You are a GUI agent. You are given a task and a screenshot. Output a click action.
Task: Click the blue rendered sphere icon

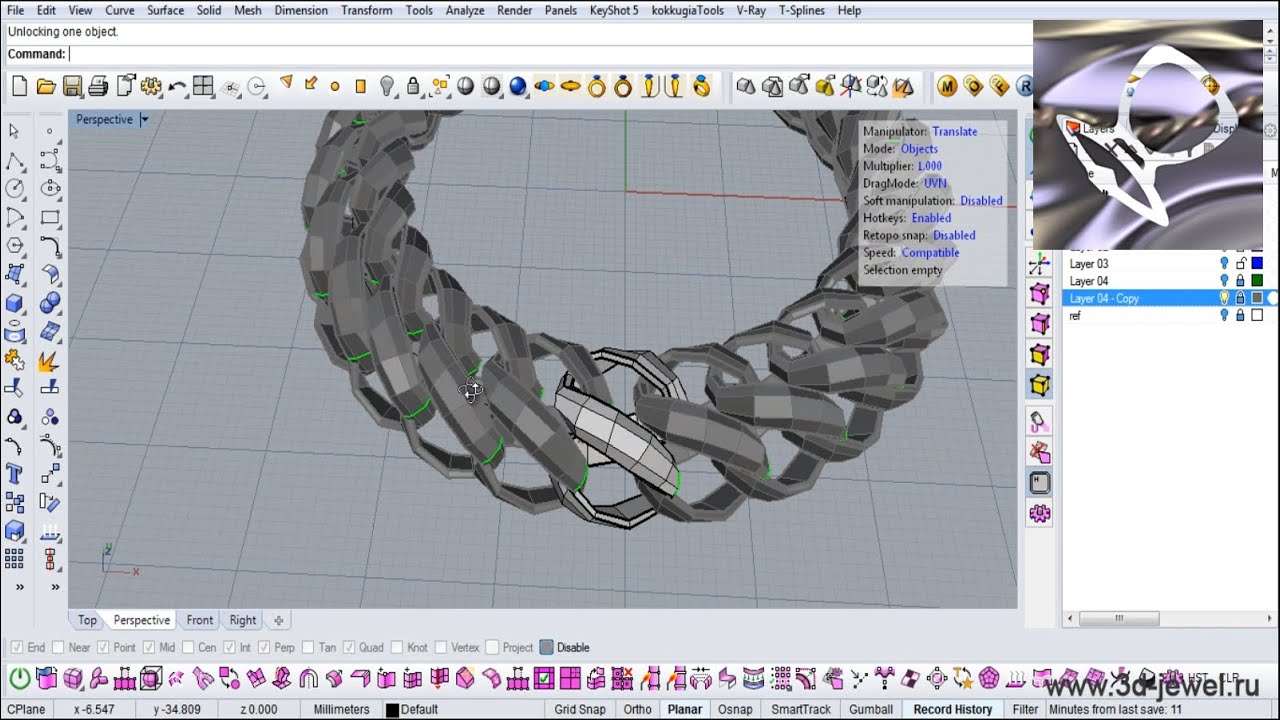click(x=518, y=87)
